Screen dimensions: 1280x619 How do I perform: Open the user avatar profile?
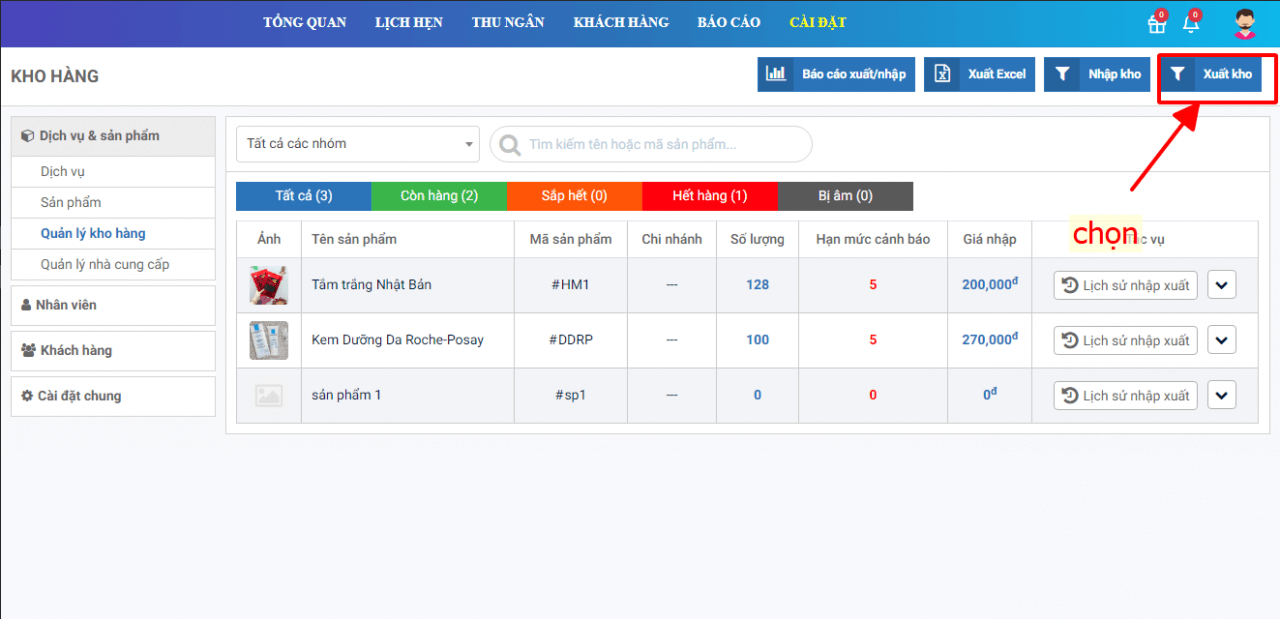(1245, 24)
